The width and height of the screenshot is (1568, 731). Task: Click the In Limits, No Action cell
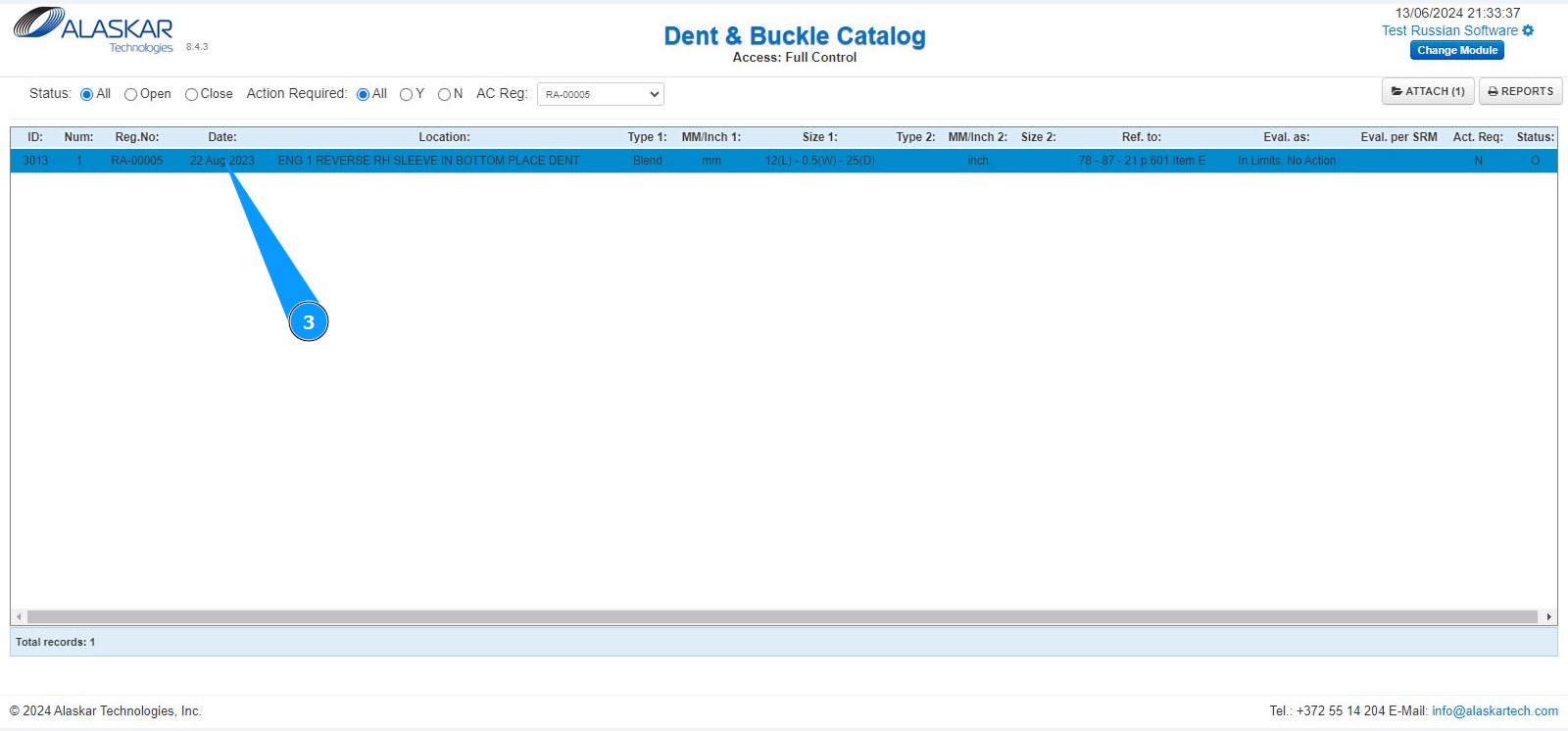[1287, 161]
